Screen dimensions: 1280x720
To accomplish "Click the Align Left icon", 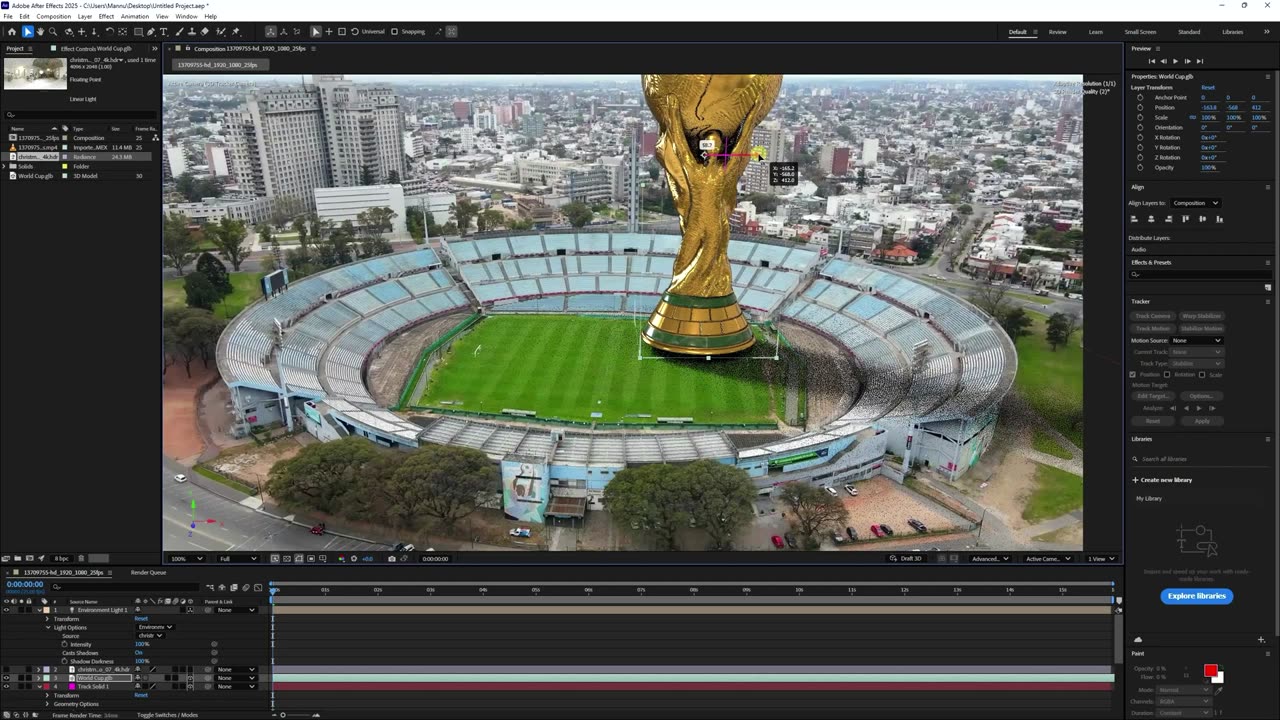I will pyautogui.click(x=1134, y=219).
